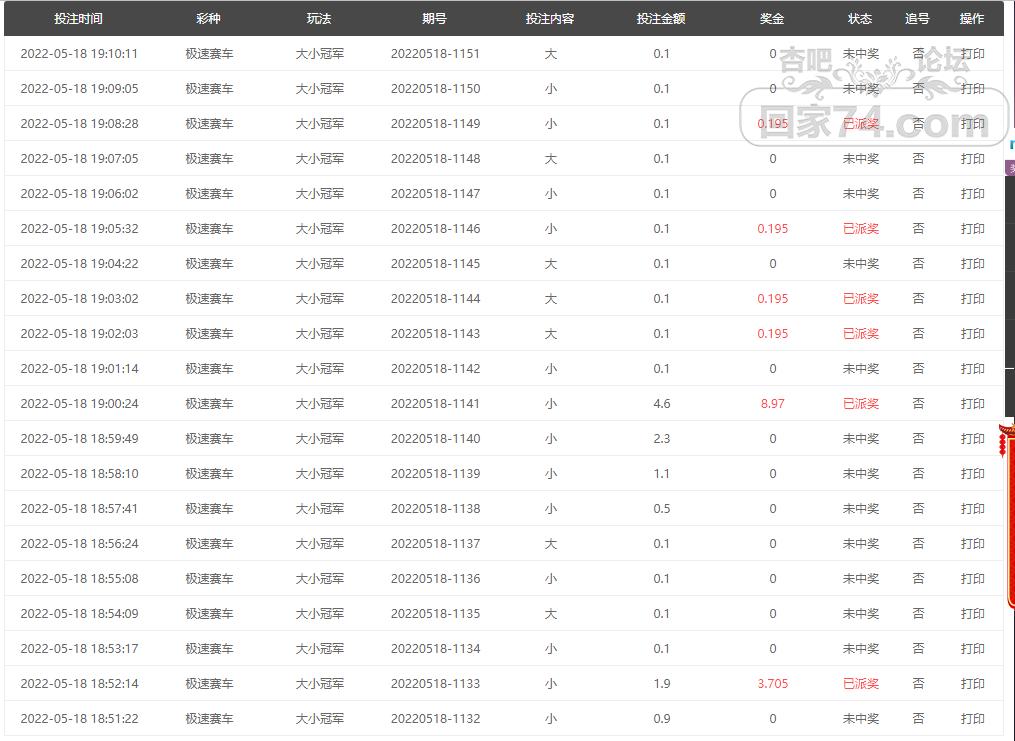Click the 投注时间 column header
This screenshot has height=741, width=1015.
pyautogui.click(x=78, y=19)
